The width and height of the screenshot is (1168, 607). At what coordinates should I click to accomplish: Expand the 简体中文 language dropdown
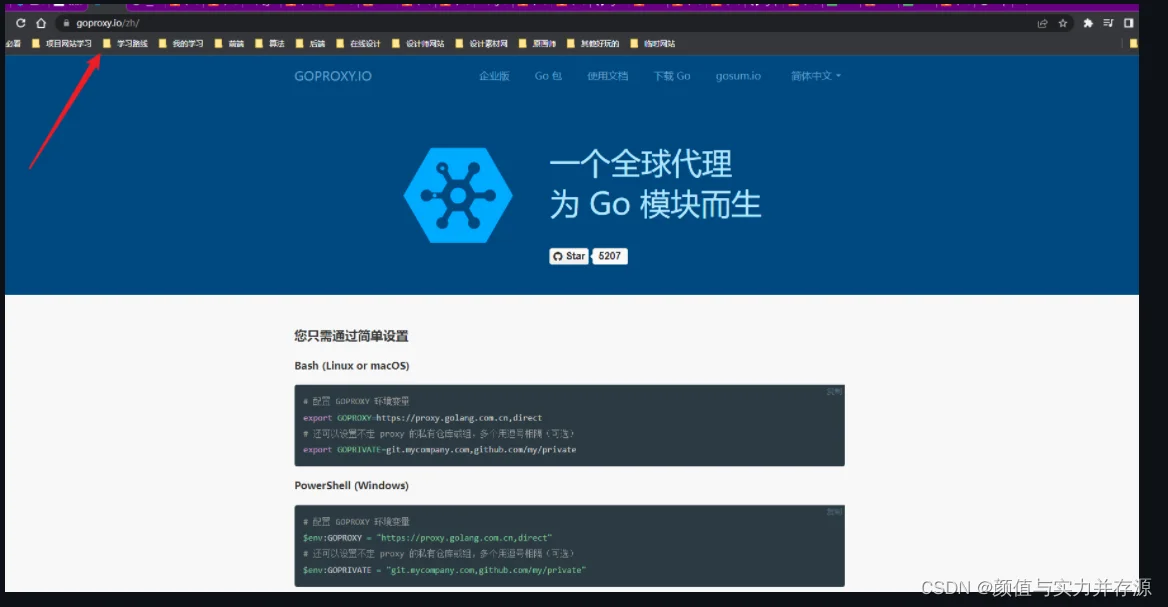click(x=816, y=76)
